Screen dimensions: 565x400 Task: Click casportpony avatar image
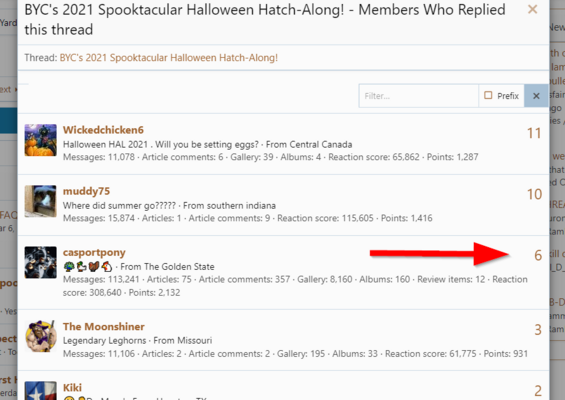click(x=40, y=262)
